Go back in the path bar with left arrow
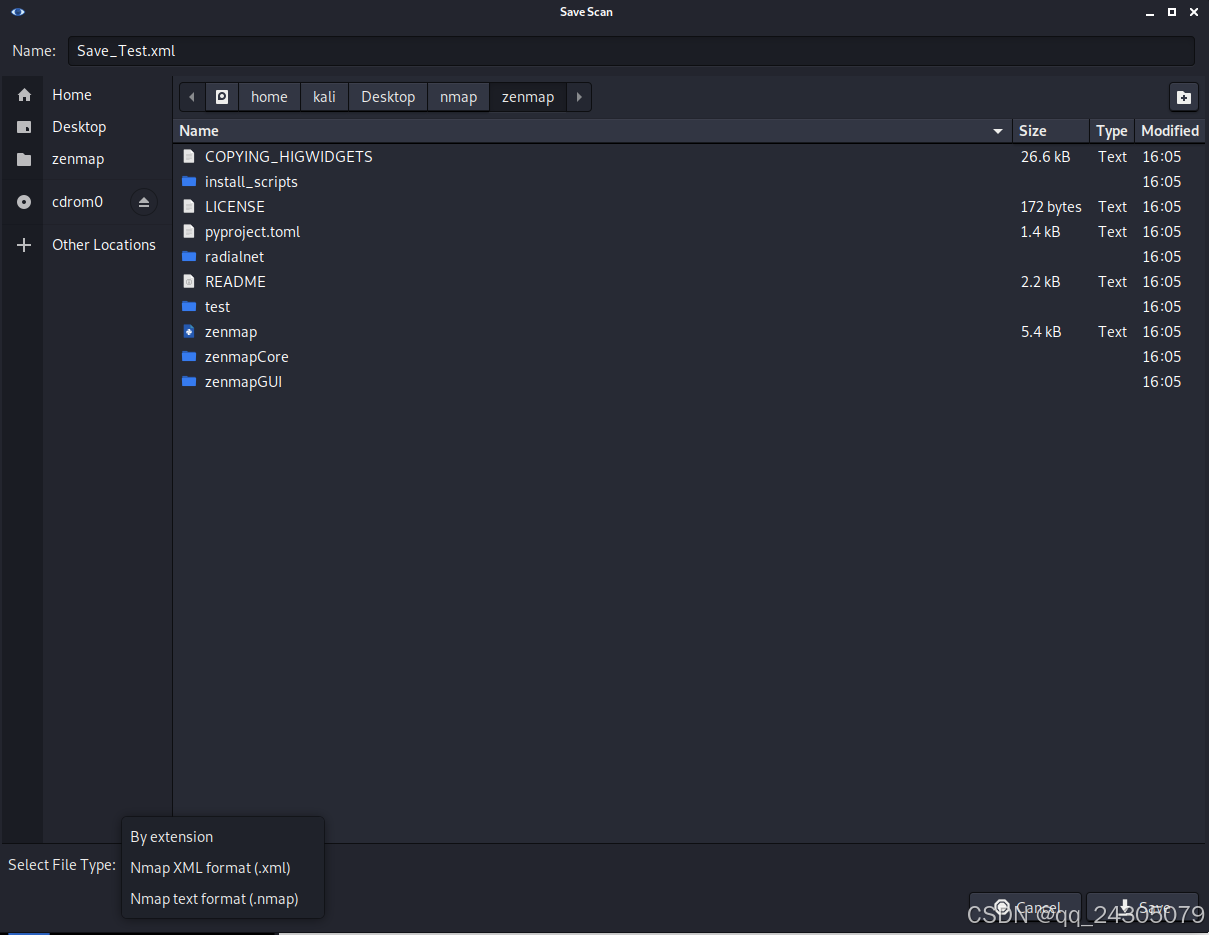The width and height of the screenshot is (1209, 935). (192, 97)
